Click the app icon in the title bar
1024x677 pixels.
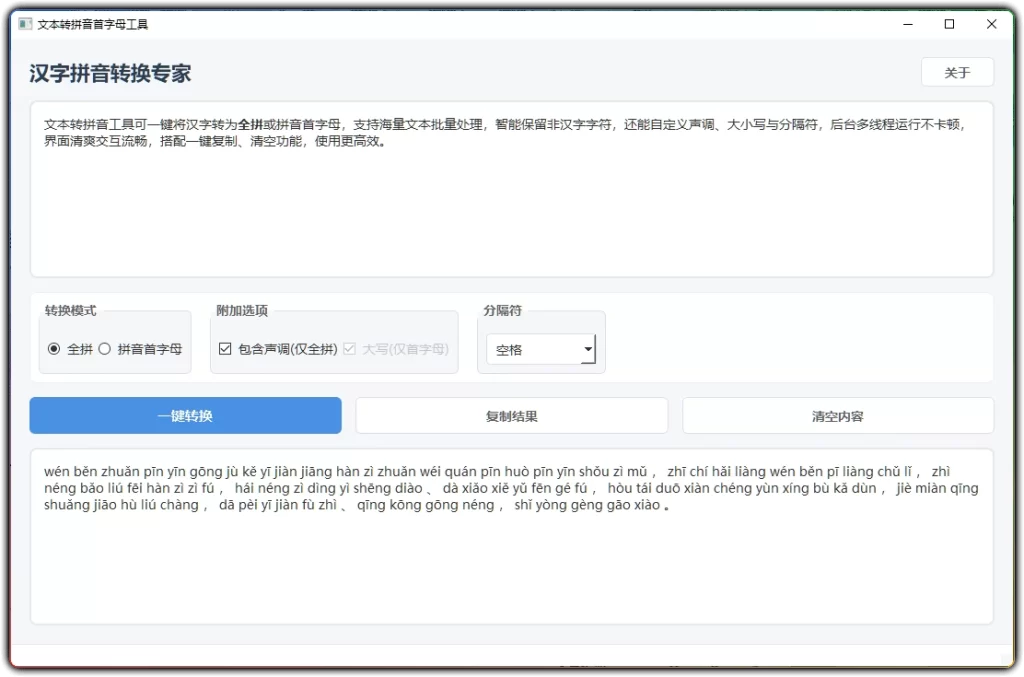pos(24,23)
